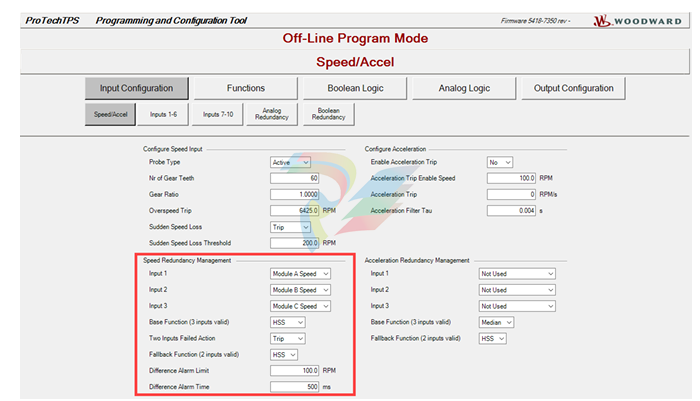Click the Nr of Gear Teeth field
This screenshot has width=700, height=401.
[x=295, y=178]
